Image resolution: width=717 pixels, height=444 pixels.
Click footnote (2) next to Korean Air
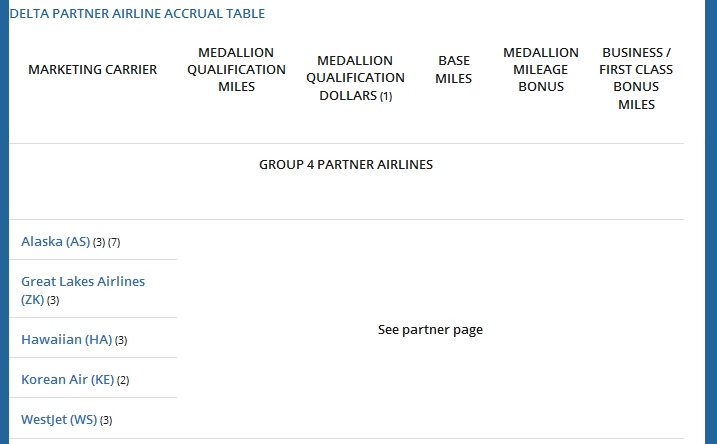point(124,381)
